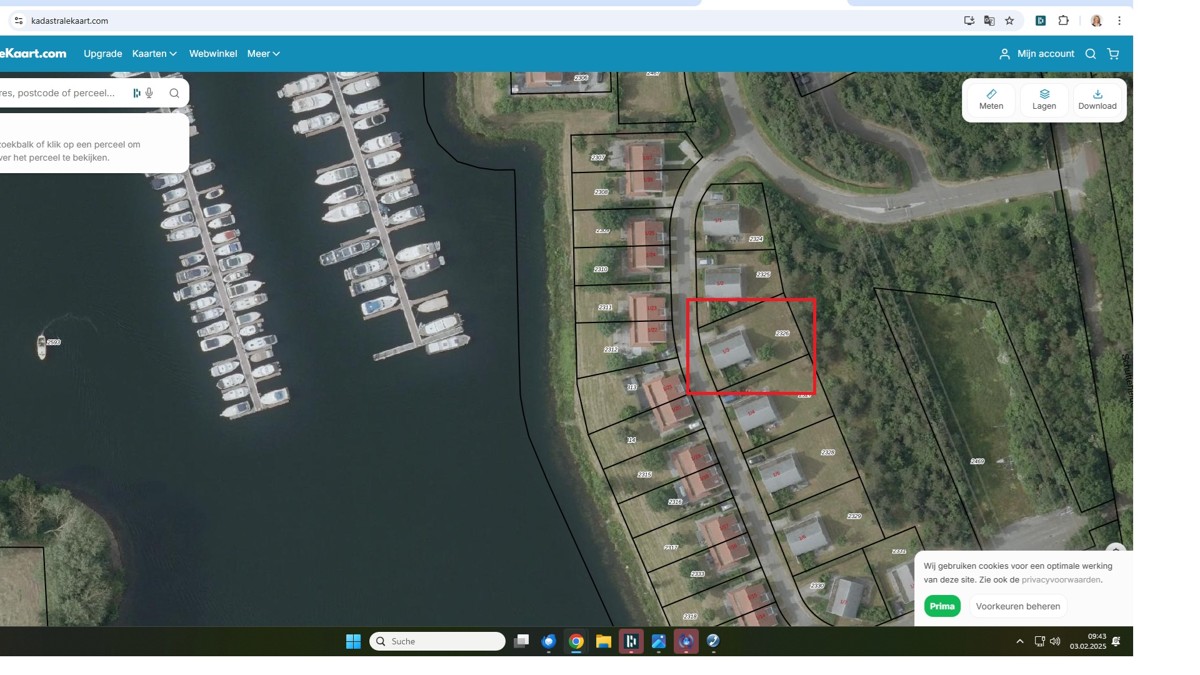The height and width of the screenshot is (675, 1200).
Task: Accept cookies with the Prima button
Action: (x=942, y=606)
